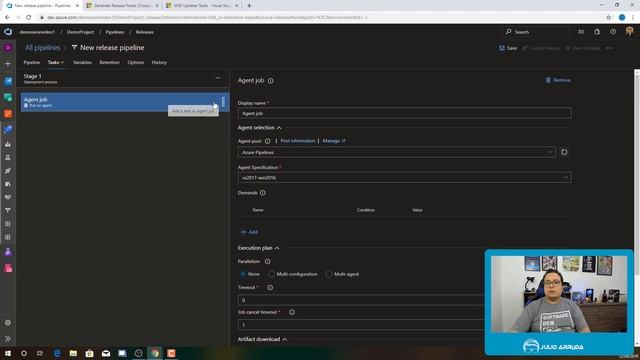
Task: Open the user profile avatar
Action: (629, 32)
